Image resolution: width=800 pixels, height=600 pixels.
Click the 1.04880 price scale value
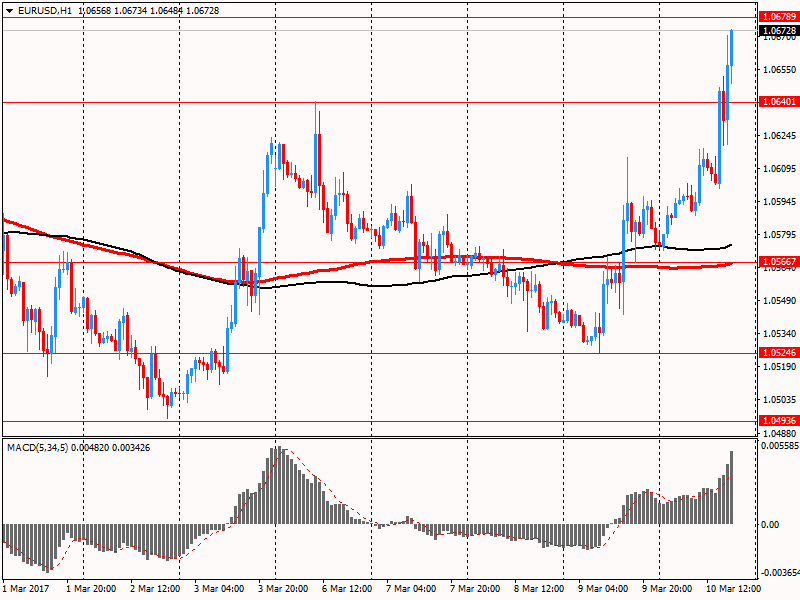point(780,434)
